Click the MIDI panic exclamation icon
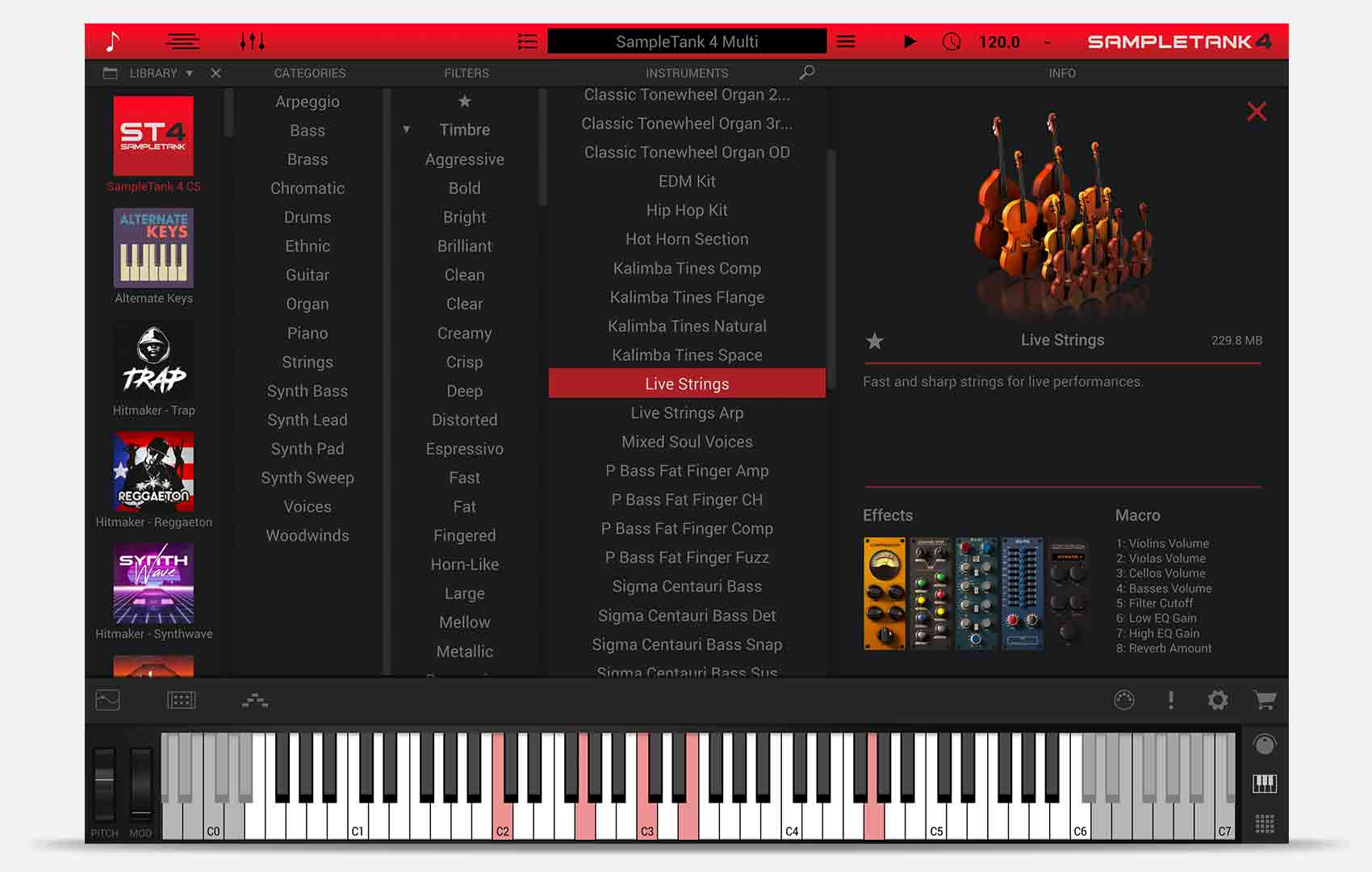 click(x=1171, y=700)
